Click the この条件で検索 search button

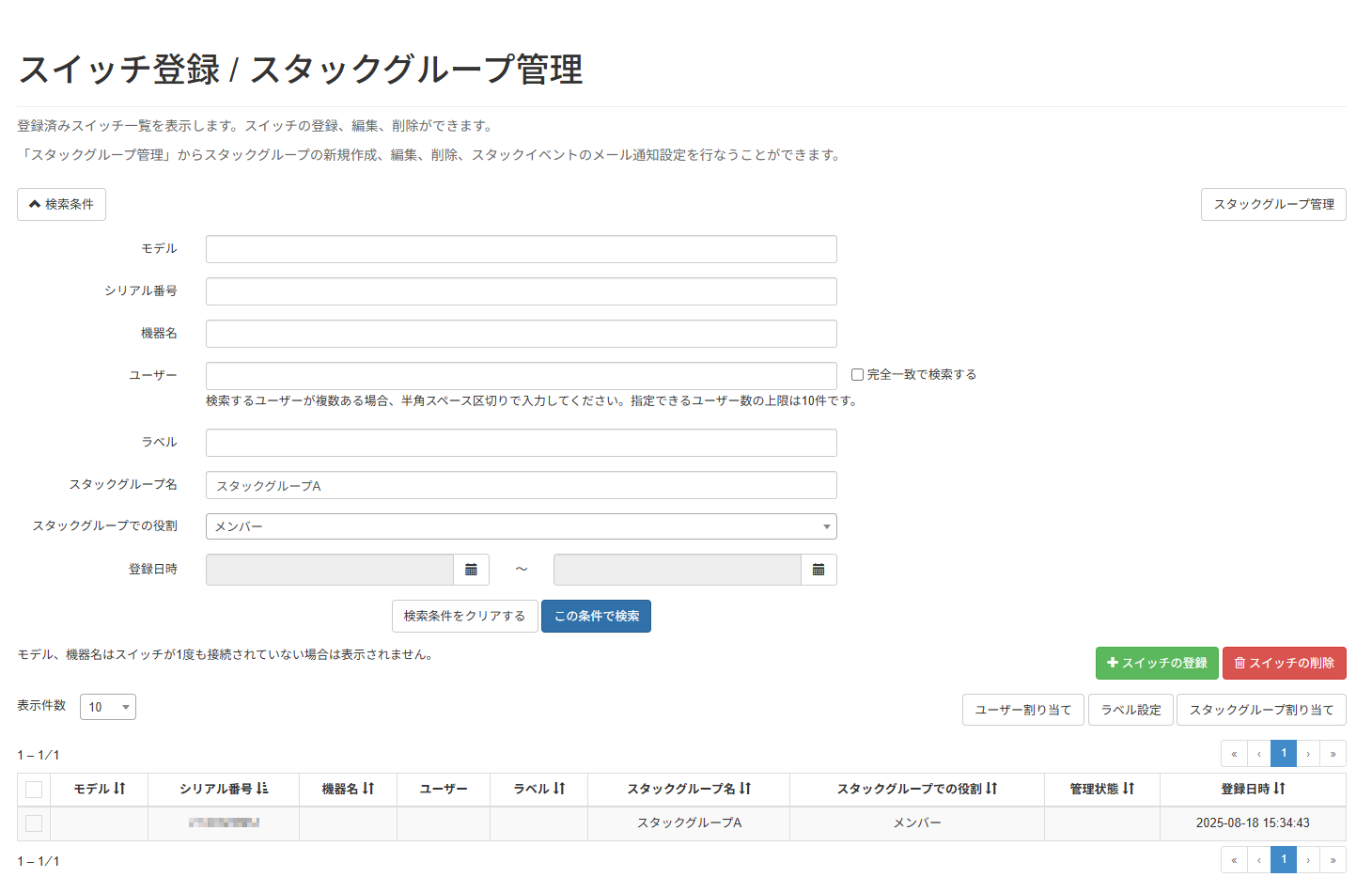pos(596,616)
